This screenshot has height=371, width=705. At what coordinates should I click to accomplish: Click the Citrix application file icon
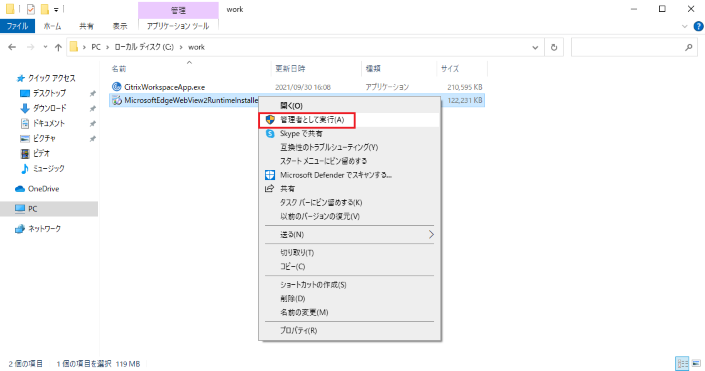coord(116,87)
